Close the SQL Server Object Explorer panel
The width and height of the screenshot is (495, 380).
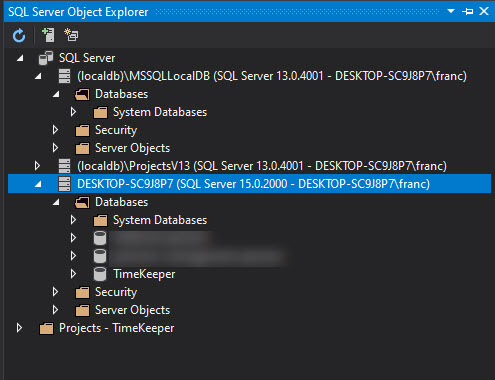coord(484,11)
